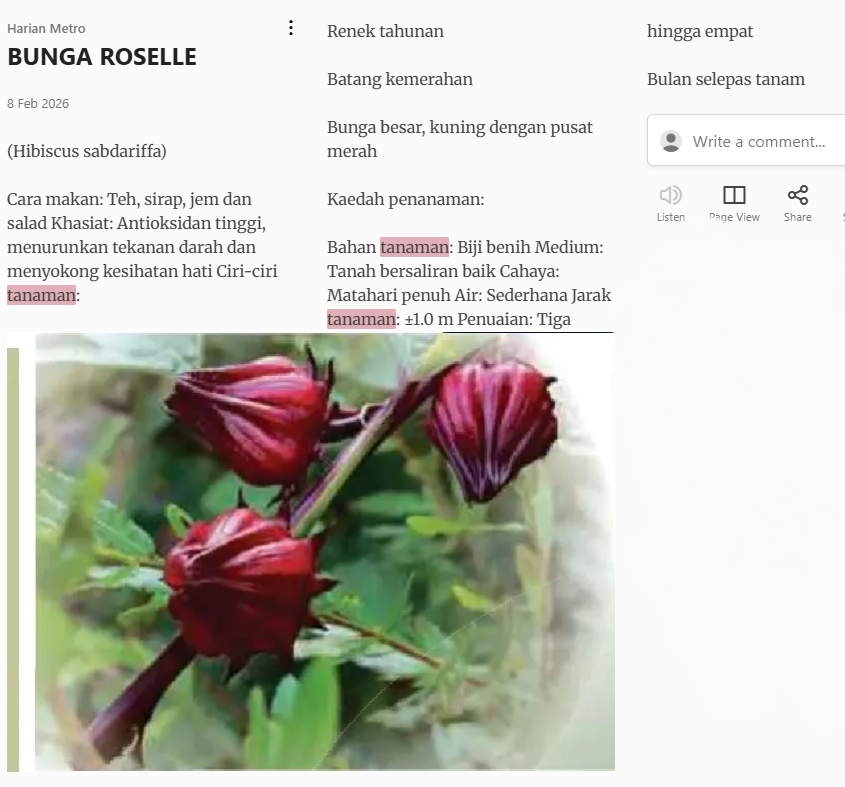Click the Kaedah penanaman heading text
Image resolution: width=845 pixels, height=787 pixels.
coord(405,199)
